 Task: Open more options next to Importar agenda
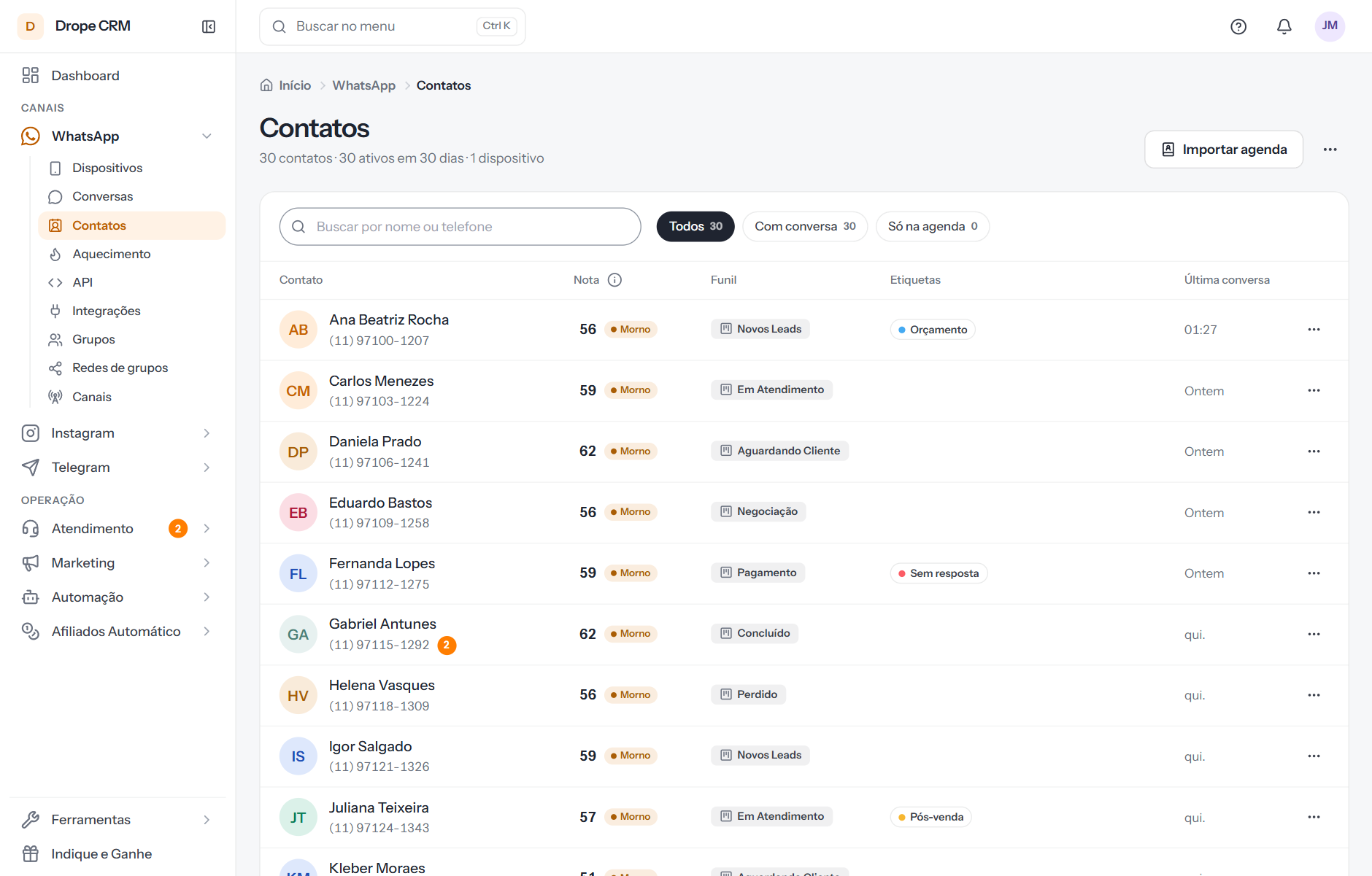tap(1330, 150)
